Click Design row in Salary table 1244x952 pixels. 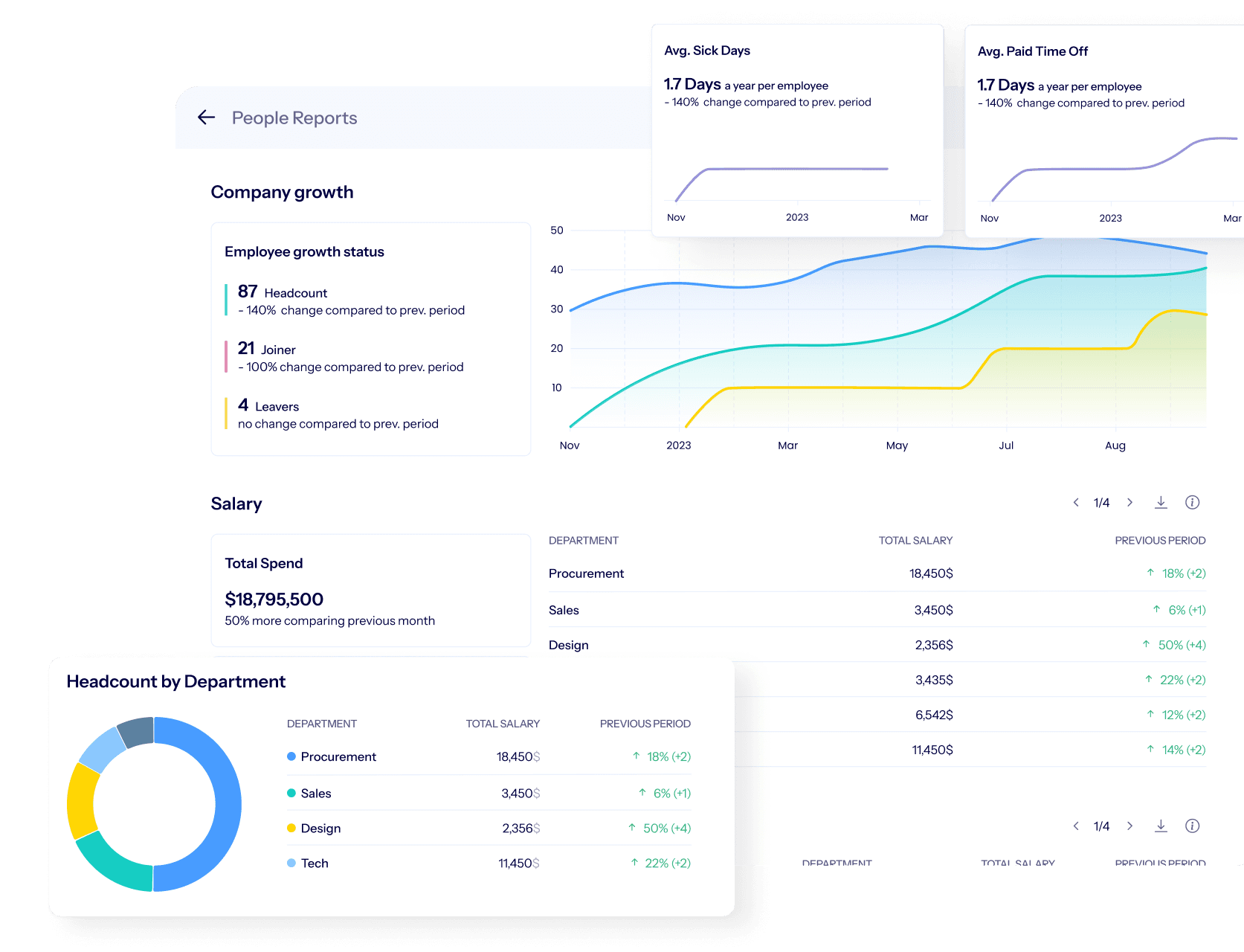pyautogui.click(x=877, y=645)
